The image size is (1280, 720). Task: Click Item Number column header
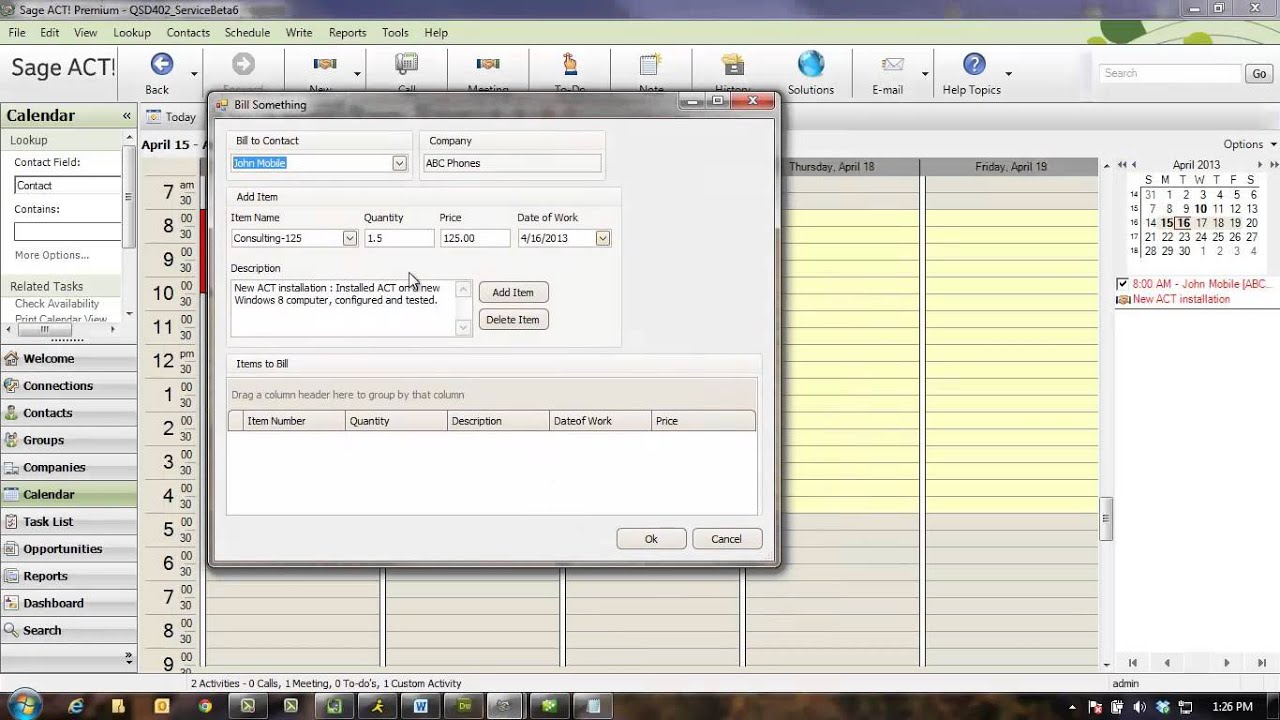click(294, 421)
